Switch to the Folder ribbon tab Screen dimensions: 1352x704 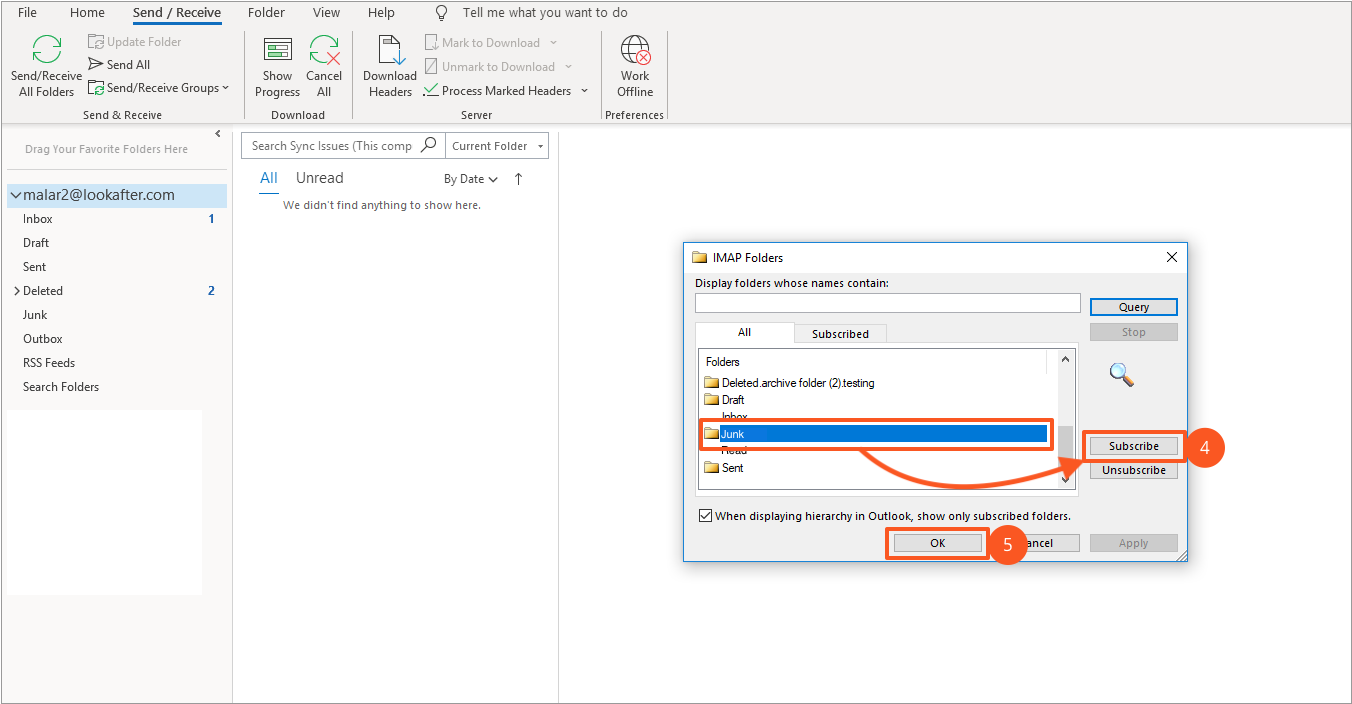coord(266,13)
